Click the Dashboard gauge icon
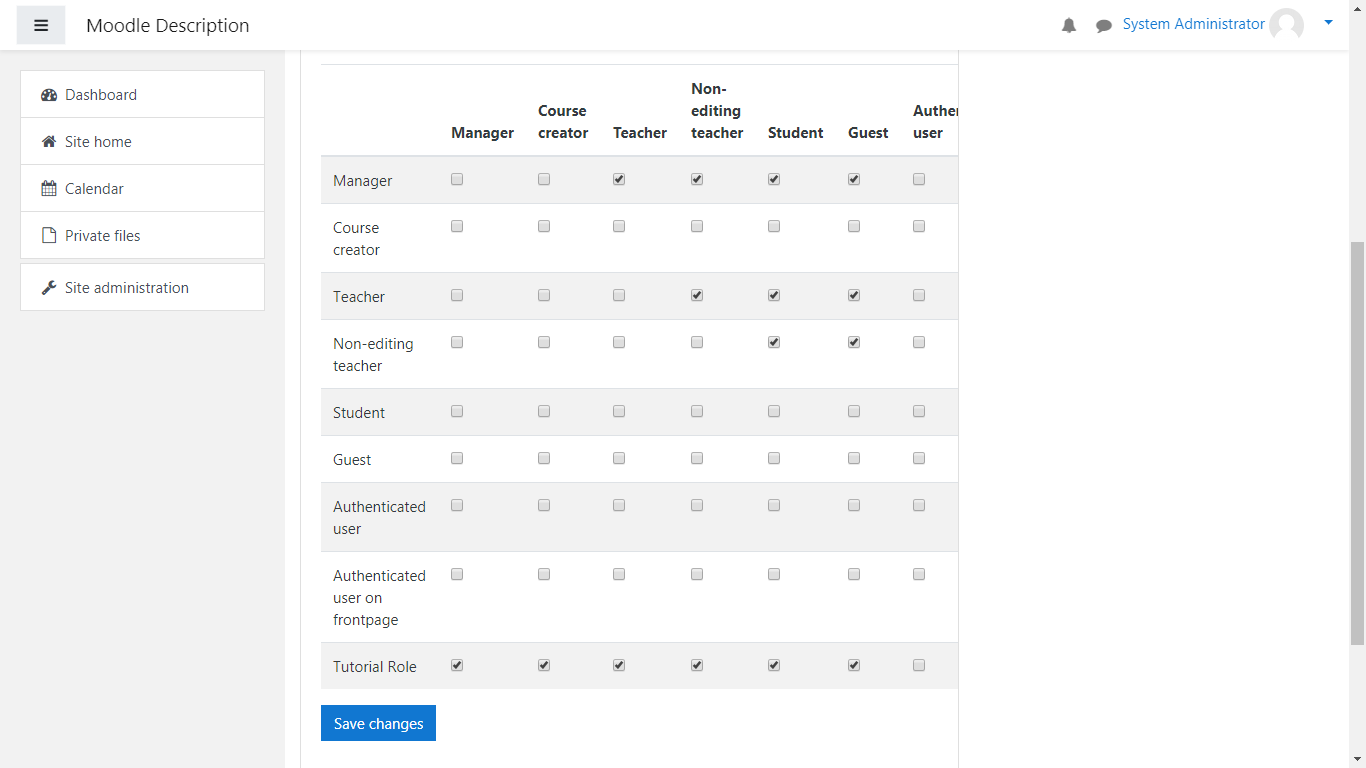This screenshot has width=1366, height=768. (49, 95)
